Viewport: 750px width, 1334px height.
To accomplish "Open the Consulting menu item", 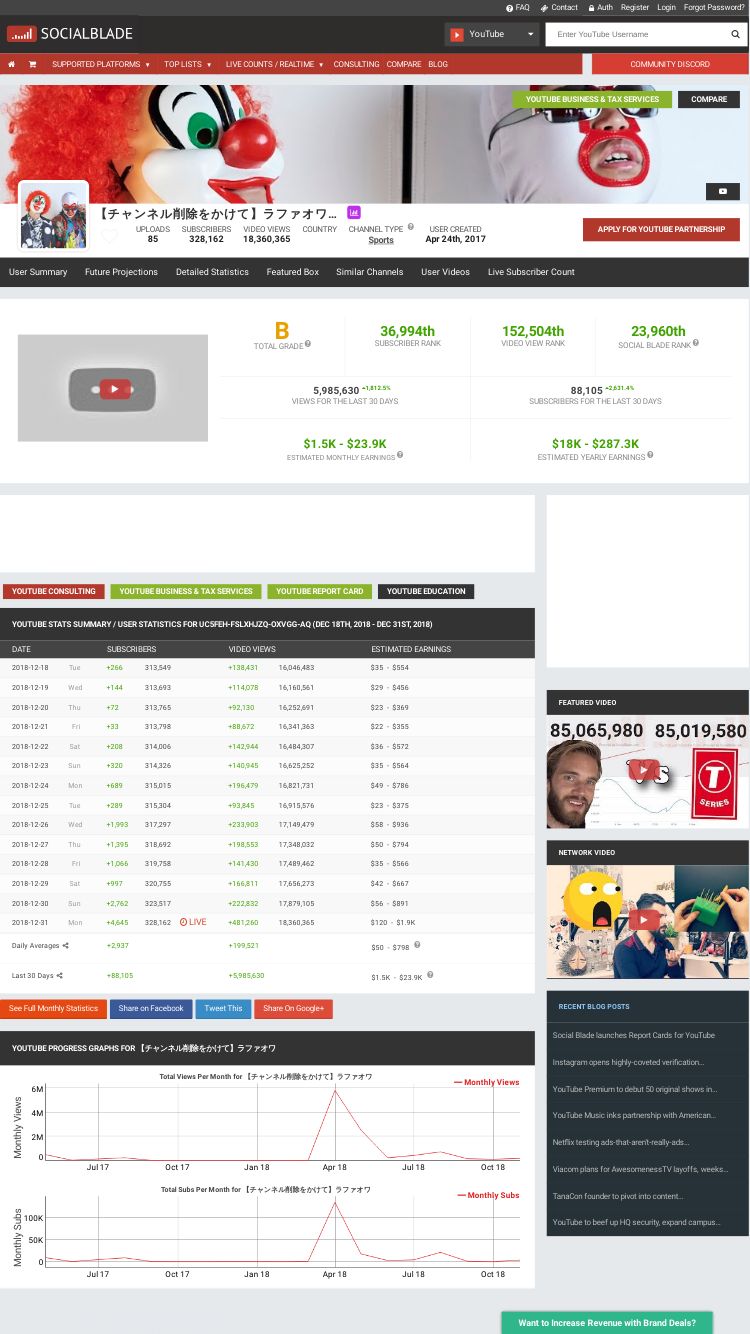I will pos(356,64).
